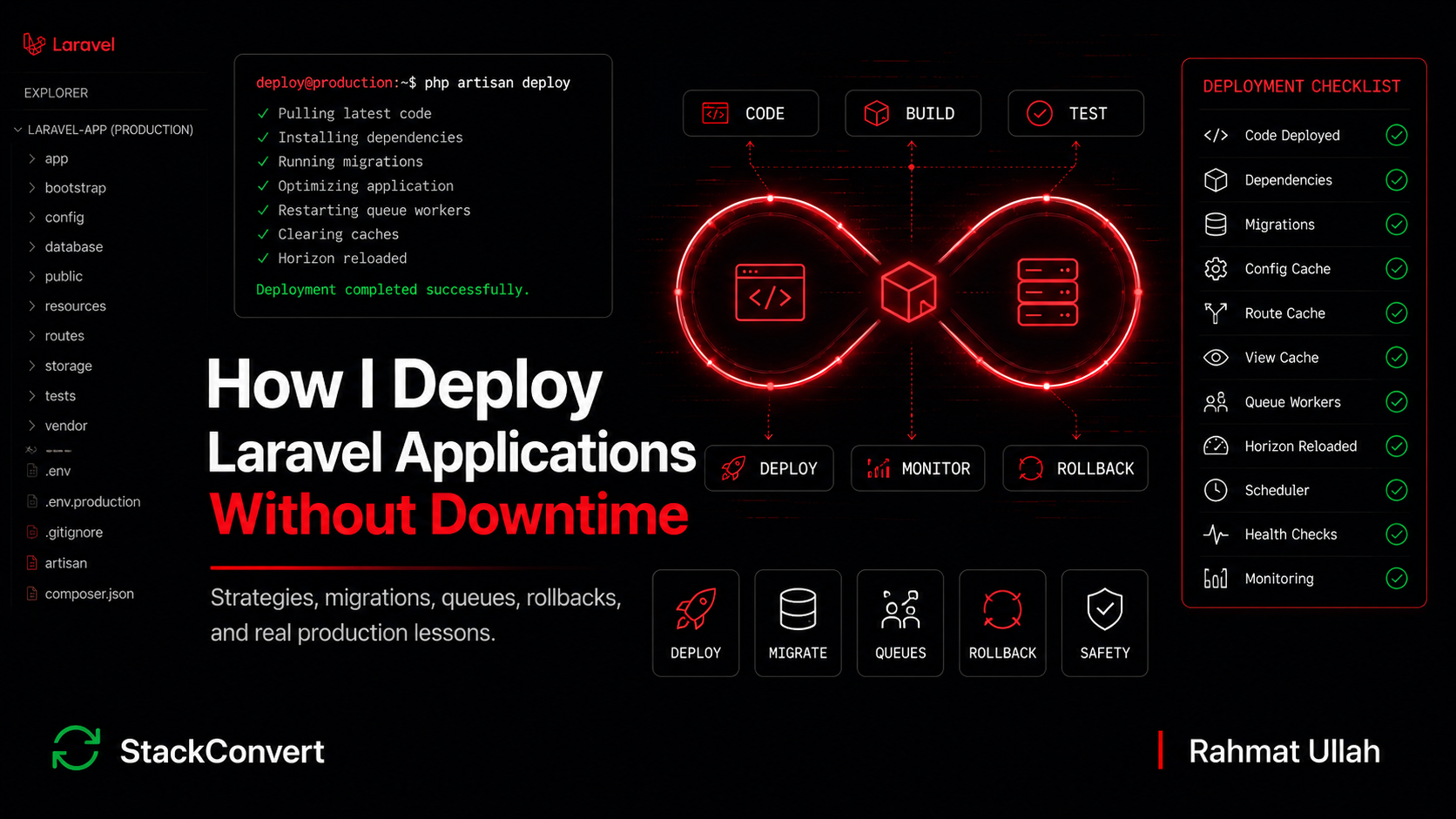The width and height of the screenshot is (1456, 819).
Task: Click the bar chart icon beside Monitoring
Action: pyautogui.click(x=1216, y=578)
